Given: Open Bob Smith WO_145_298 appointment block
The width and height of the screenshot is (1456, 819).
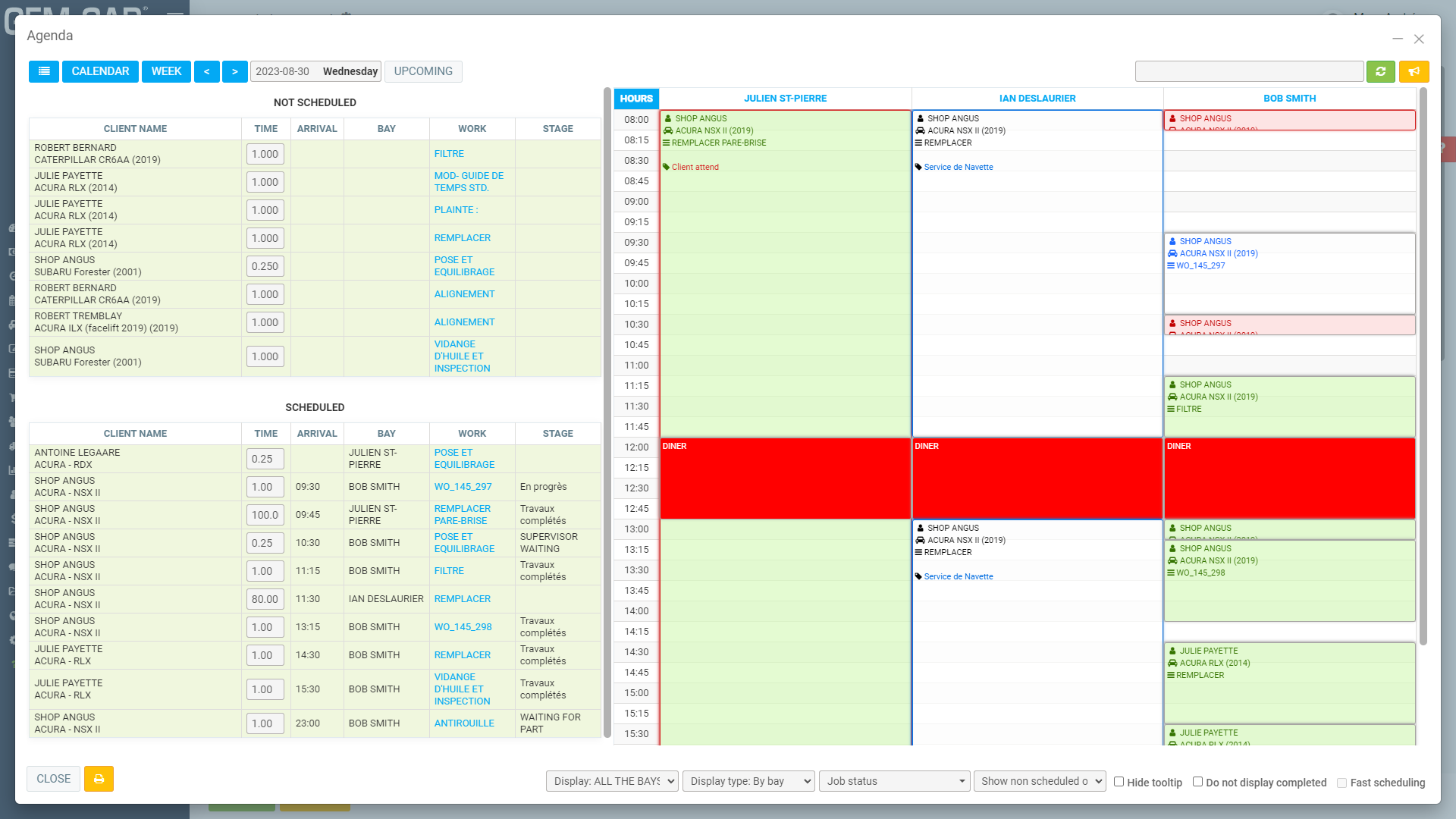Looking at the screenshot, I should click(x=1289, y=580).
